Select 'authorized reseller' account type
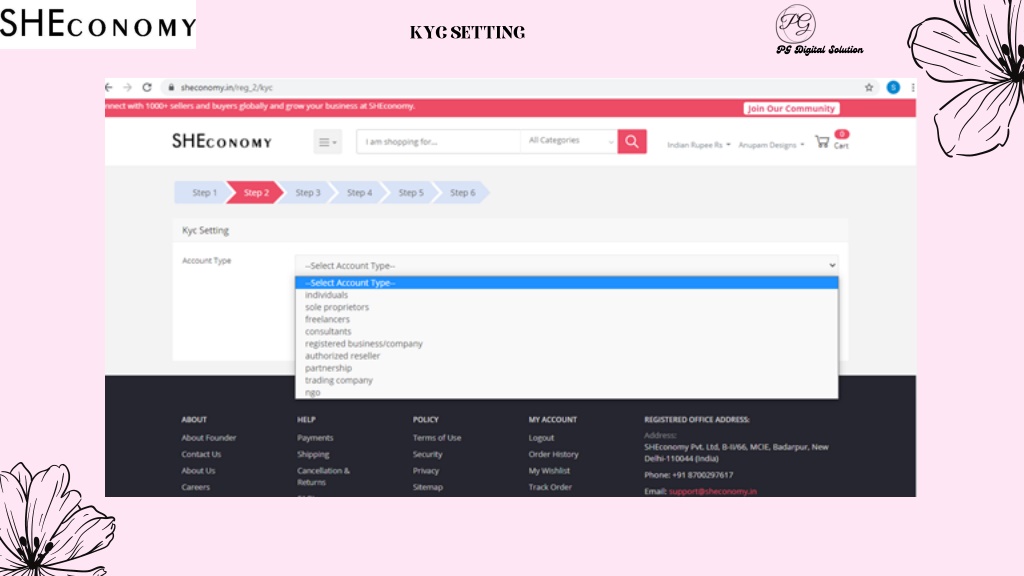This screenshot has height=576, width=1024. [x=566, y=356]
